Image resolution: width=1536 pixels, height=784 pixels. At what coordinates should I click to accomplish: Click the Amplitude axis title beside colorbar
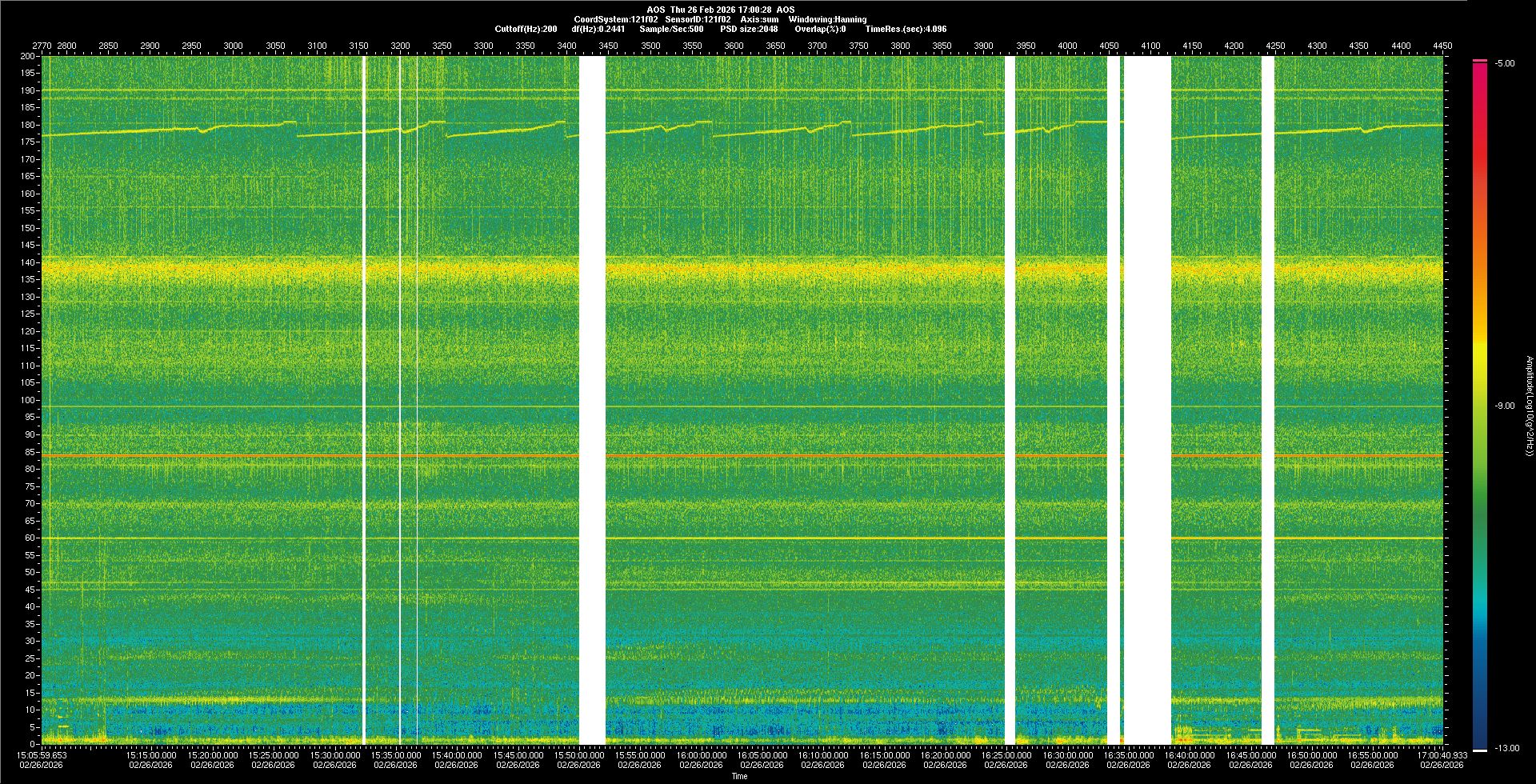1530,406
